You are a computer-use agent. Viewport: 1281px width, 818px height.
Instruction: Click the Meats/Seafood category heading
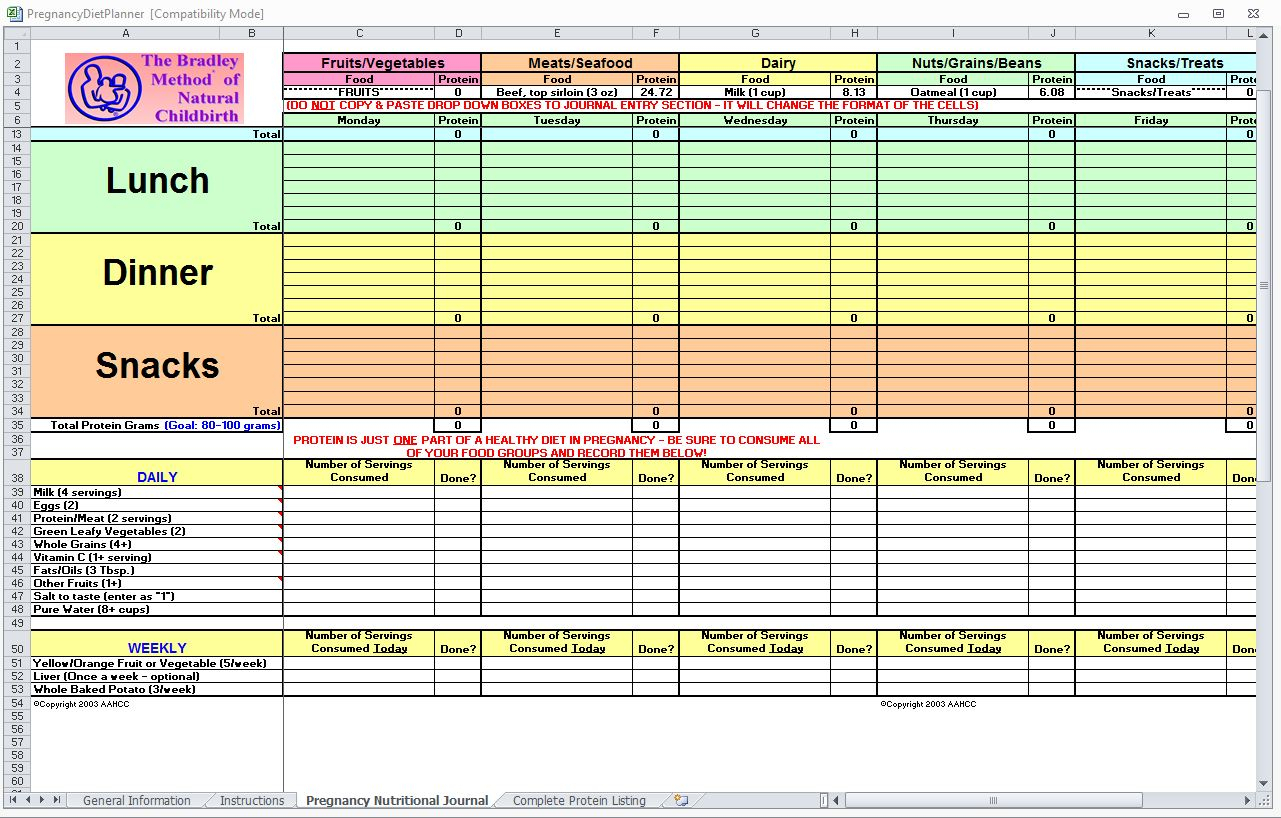580,63
